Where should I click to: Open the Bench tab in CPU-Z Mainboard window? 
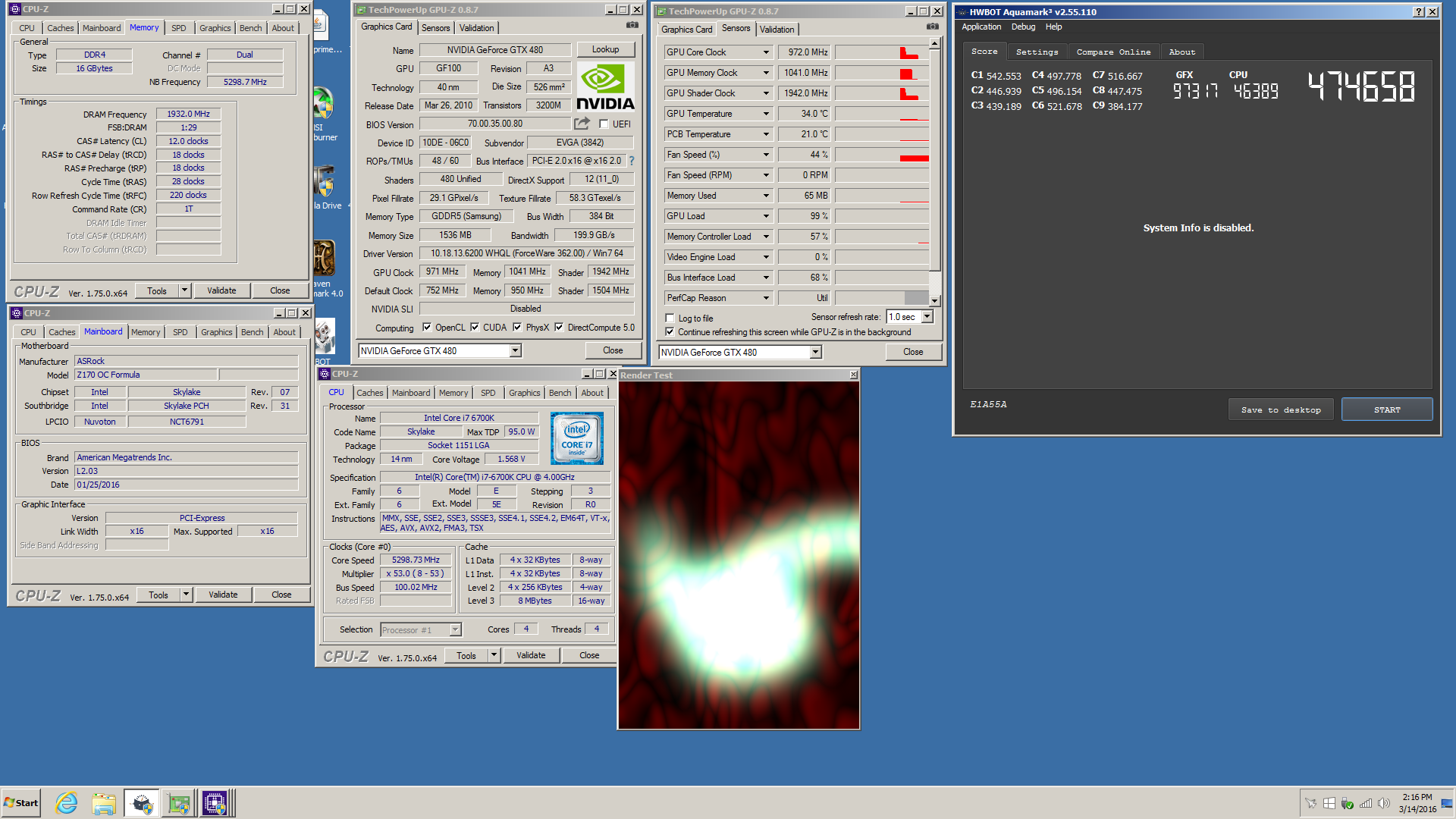(252, 332)
